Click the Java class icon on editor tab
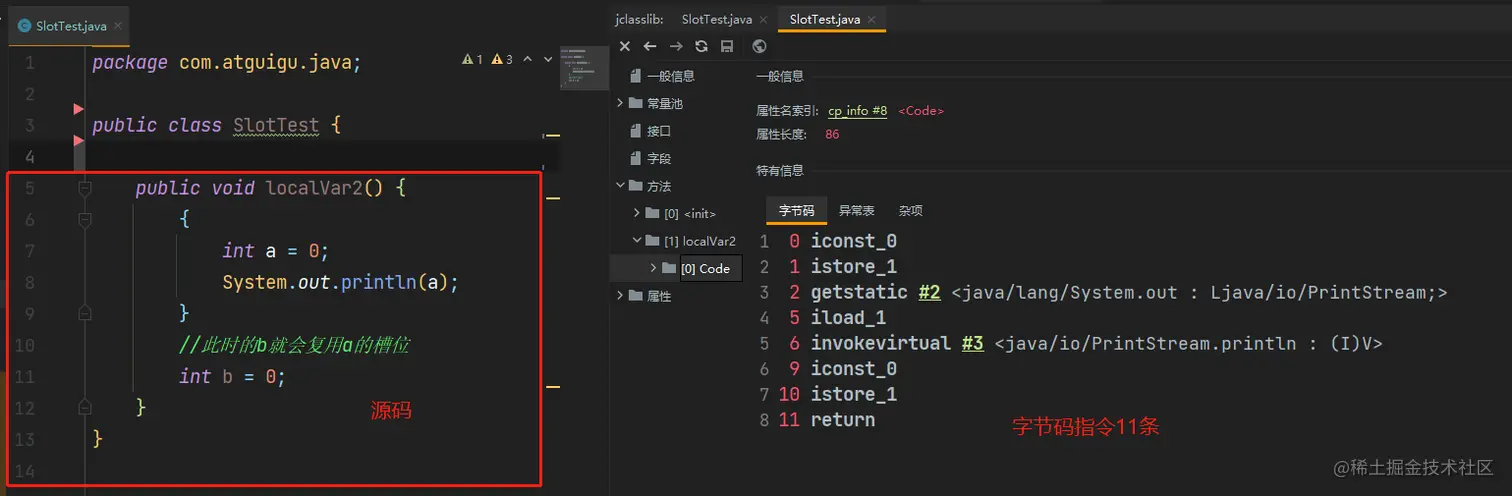 (25, 26)
